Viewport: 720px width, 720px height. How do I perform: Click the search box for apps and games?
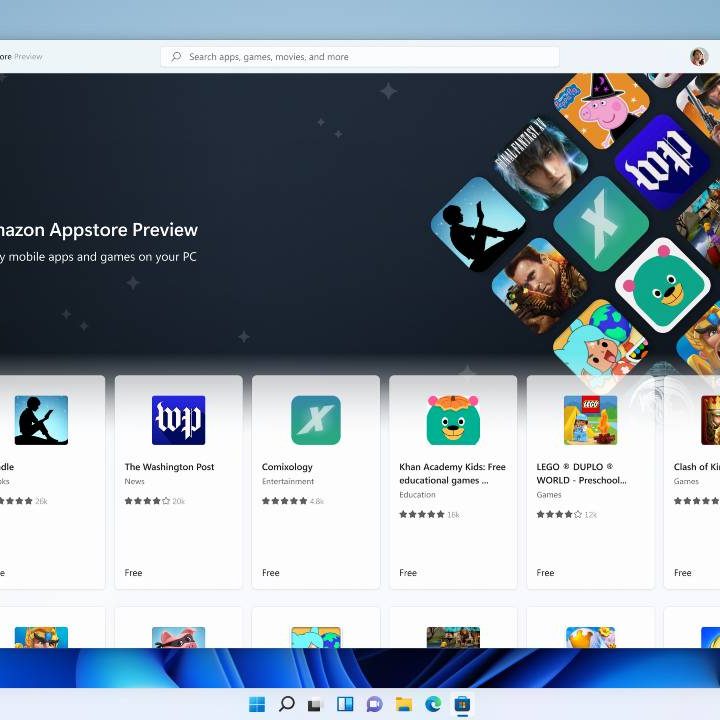360,56
